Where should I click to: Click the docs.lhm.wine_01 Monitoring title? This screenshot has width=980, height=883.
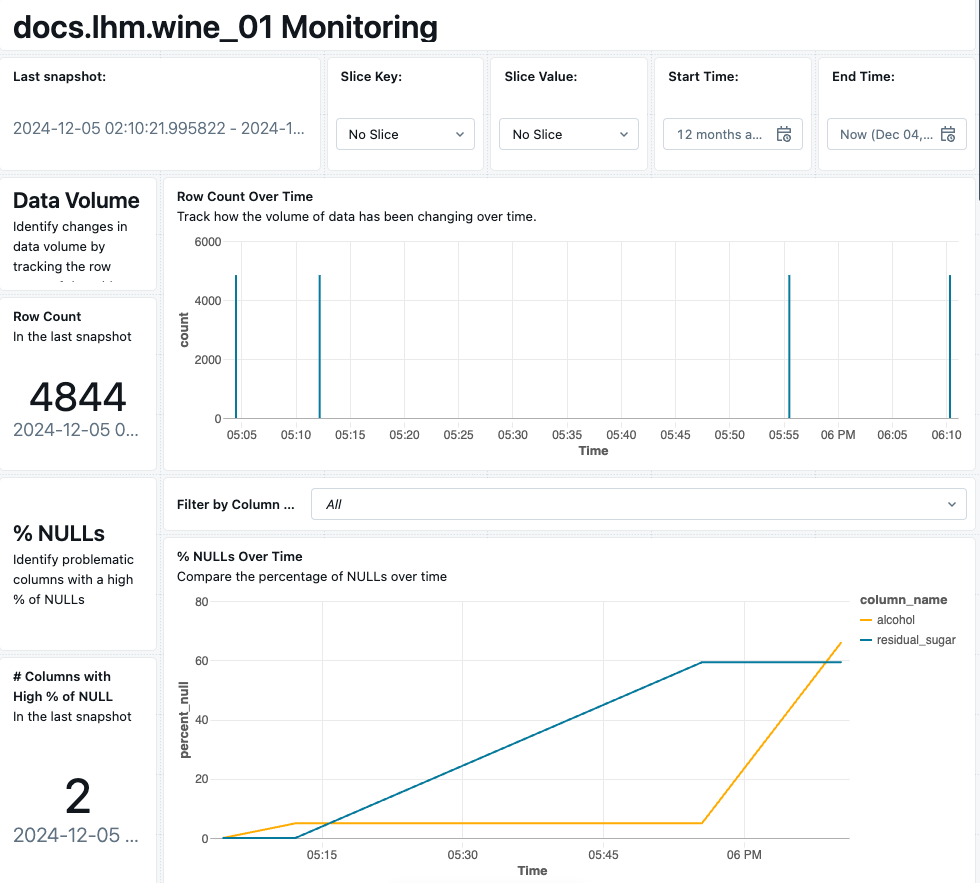225,27
